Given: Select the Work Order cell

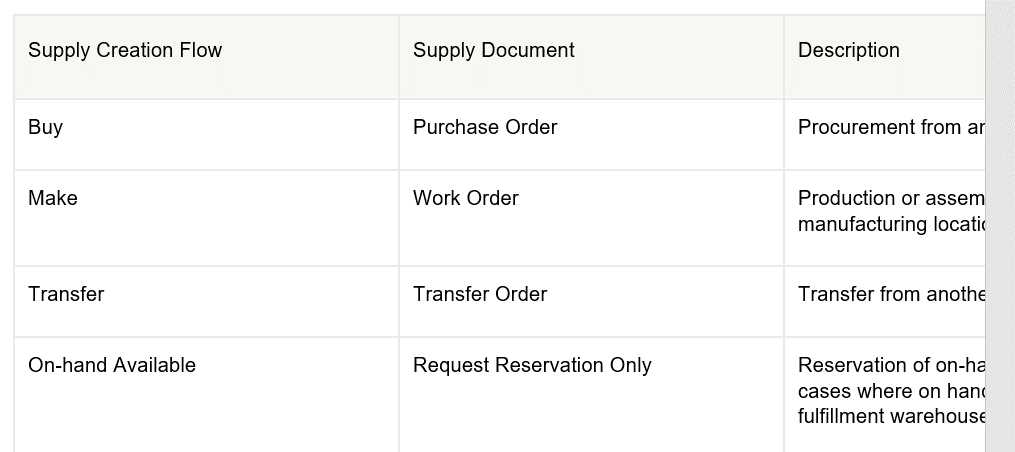Looking at the screenshot, I should (x=466, y=199).
